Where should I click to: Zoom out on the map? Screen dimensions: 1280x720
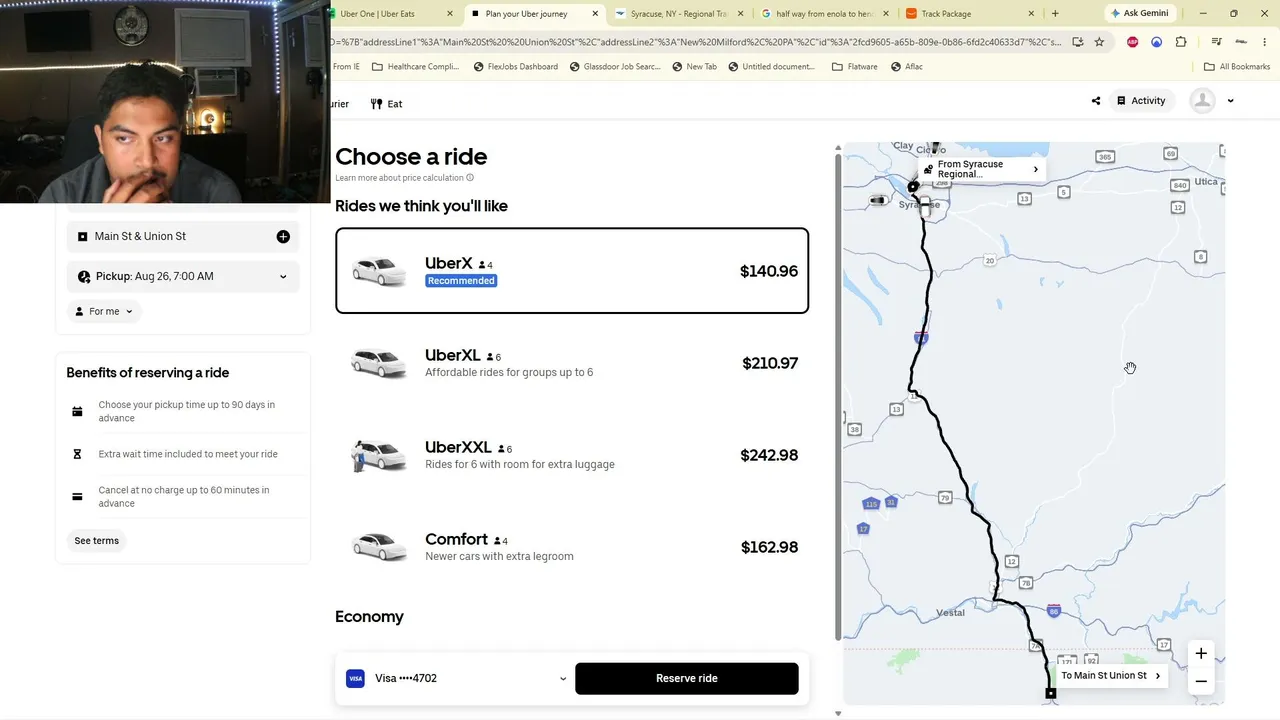click(x=1201, y=682)
